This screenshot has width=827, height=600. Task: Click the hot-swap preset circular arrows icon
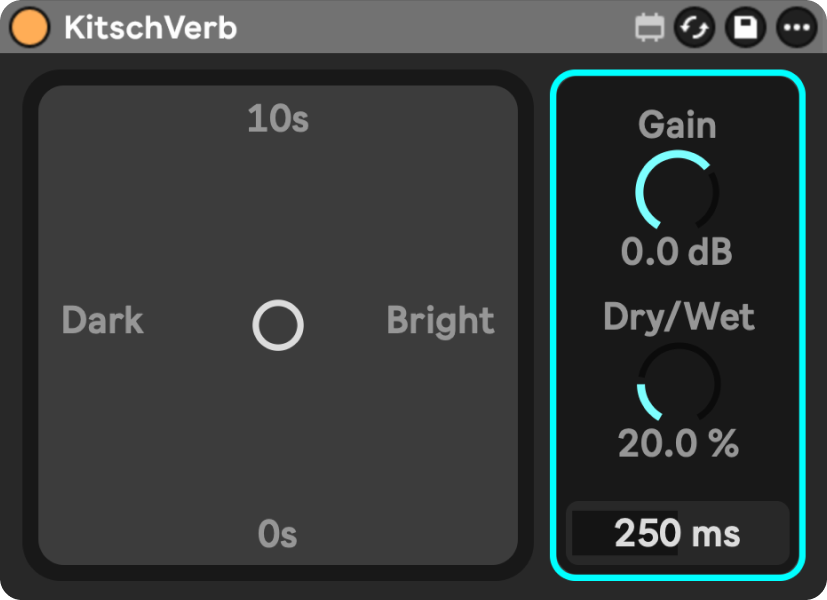point(694,27)
